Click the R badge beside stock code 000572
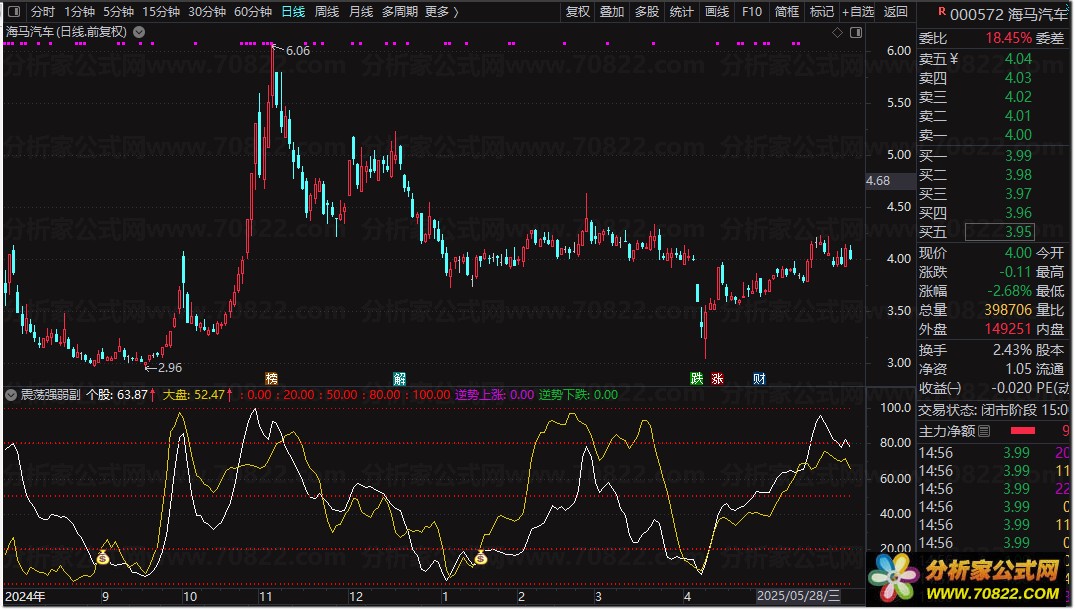Screen dimensions: 1076x610 click(x=942, y=11)
